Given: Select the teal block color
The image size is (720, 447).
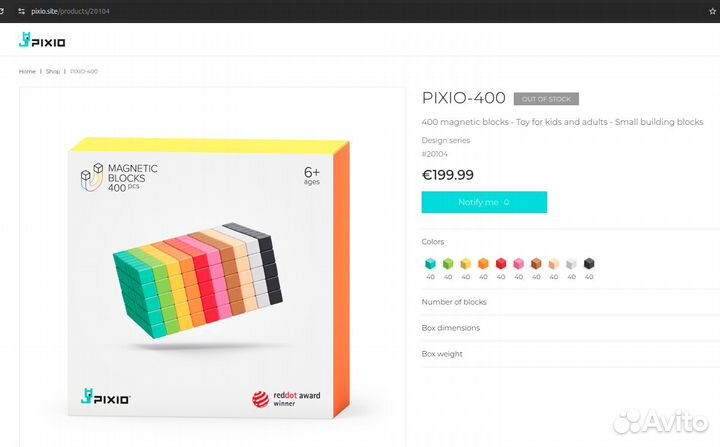Looking at the screenshot, I should point(430,264).
